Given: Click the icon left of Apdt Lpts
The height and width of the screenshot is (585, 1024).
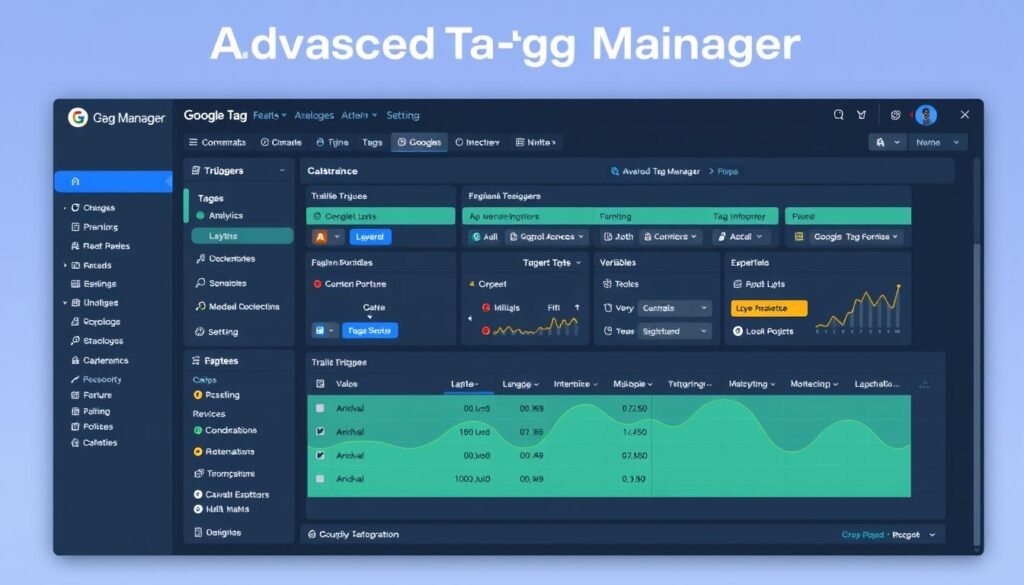Looking at the screenshot, I should tap(737, 284).
